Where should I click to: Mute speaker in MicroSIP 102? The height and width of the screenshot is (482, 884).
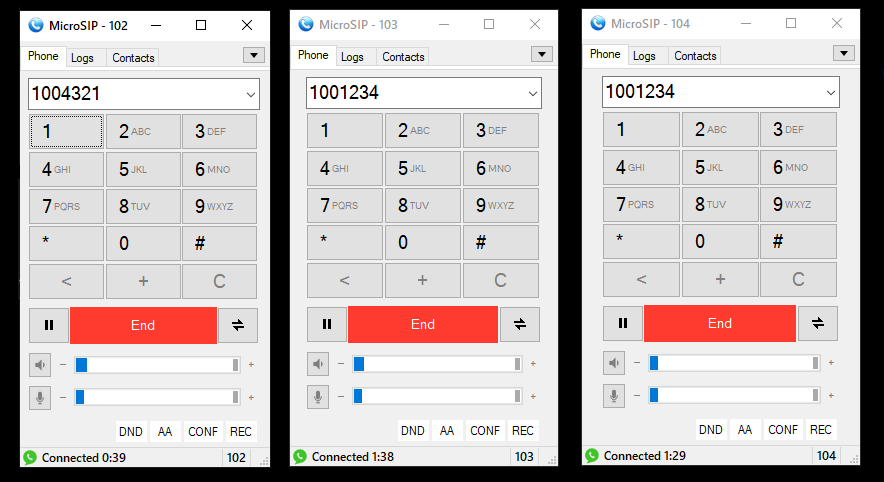tap(40, 365)
